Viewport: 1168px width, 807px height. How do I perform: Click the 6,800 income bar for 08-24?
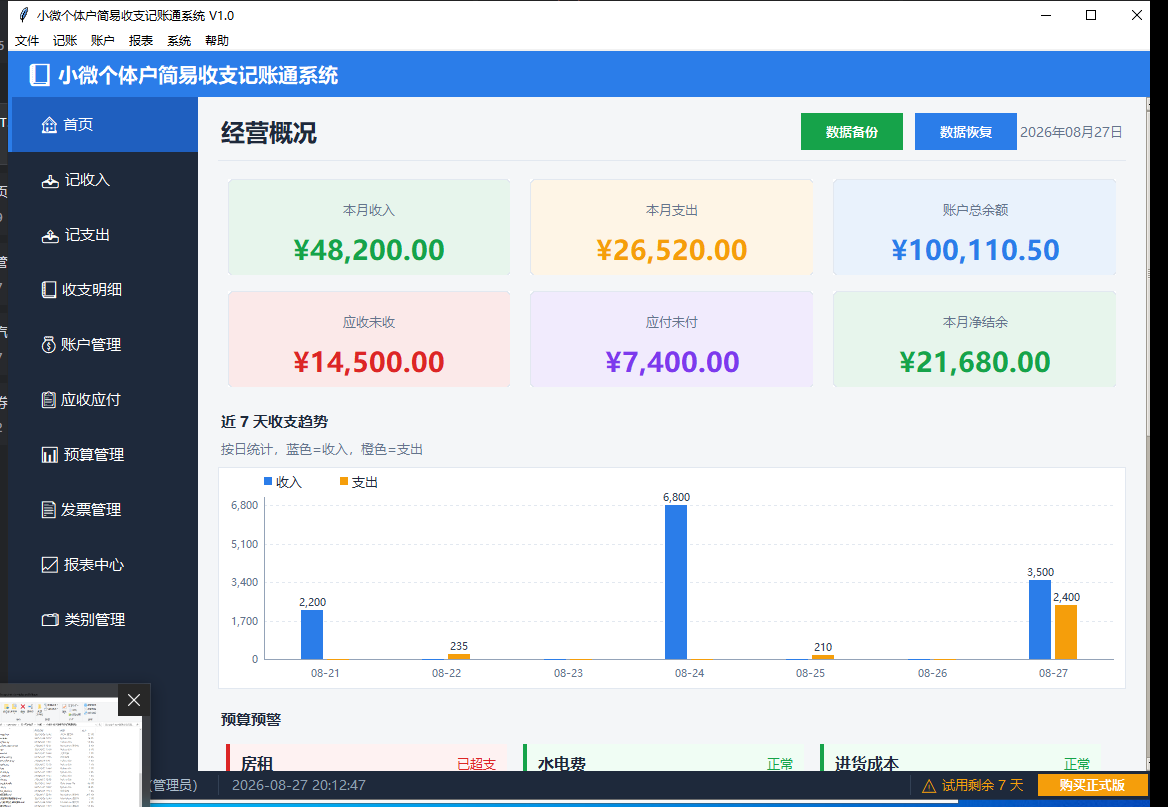point(676,582)
